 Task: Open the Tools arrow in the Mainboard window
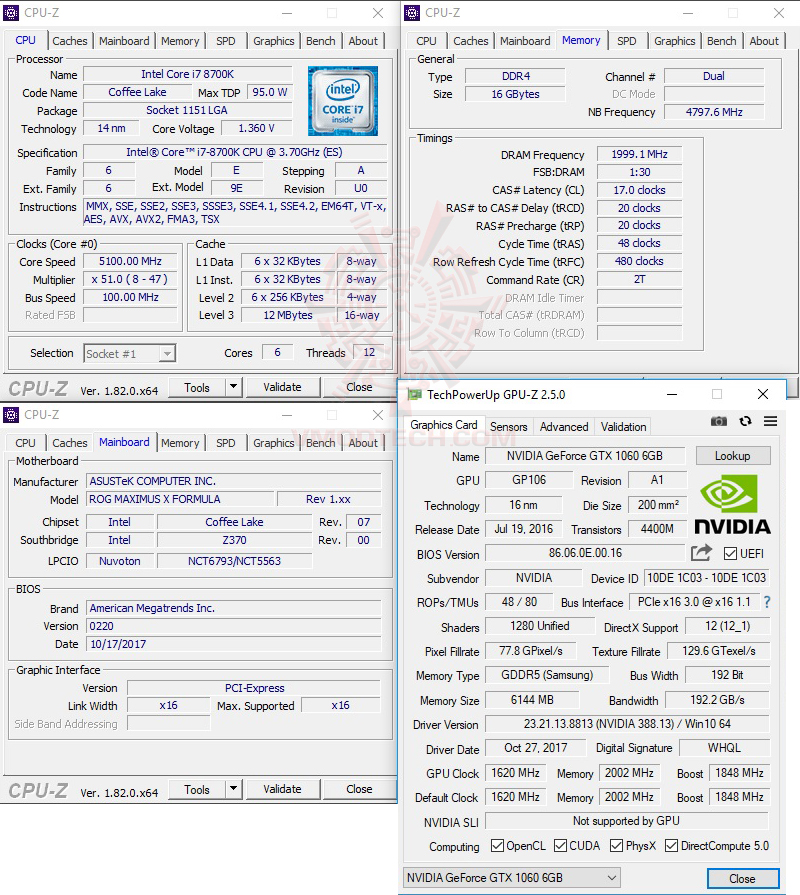[233, 789]
